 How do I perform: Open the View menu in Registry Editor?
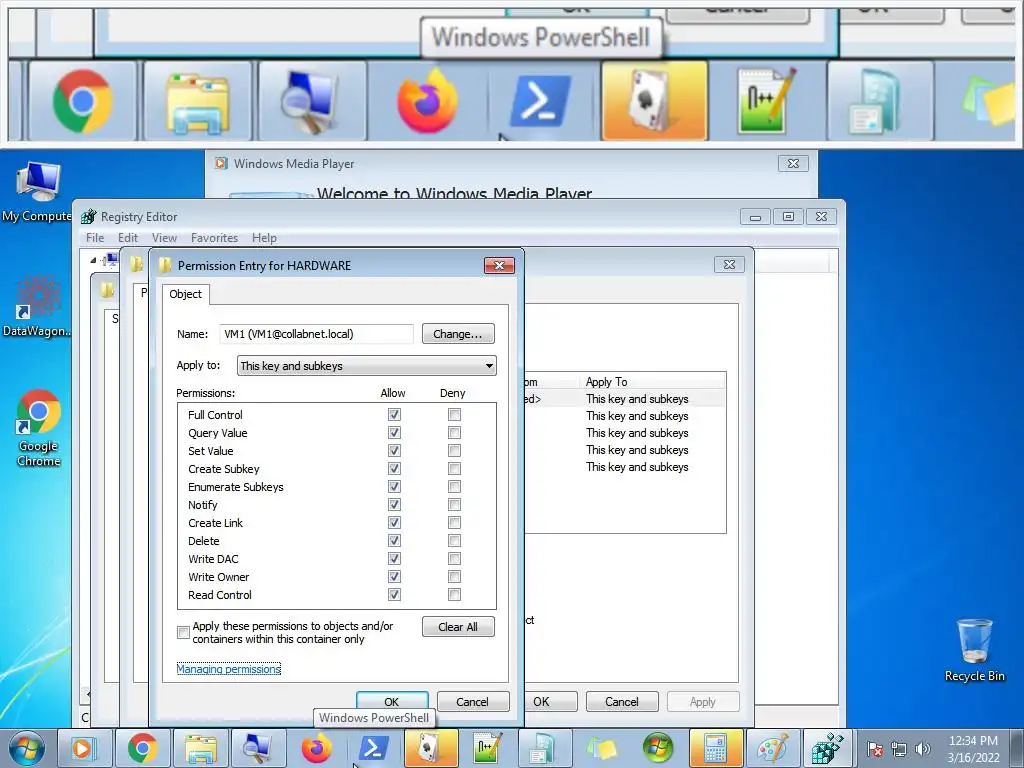coord(165,238)
